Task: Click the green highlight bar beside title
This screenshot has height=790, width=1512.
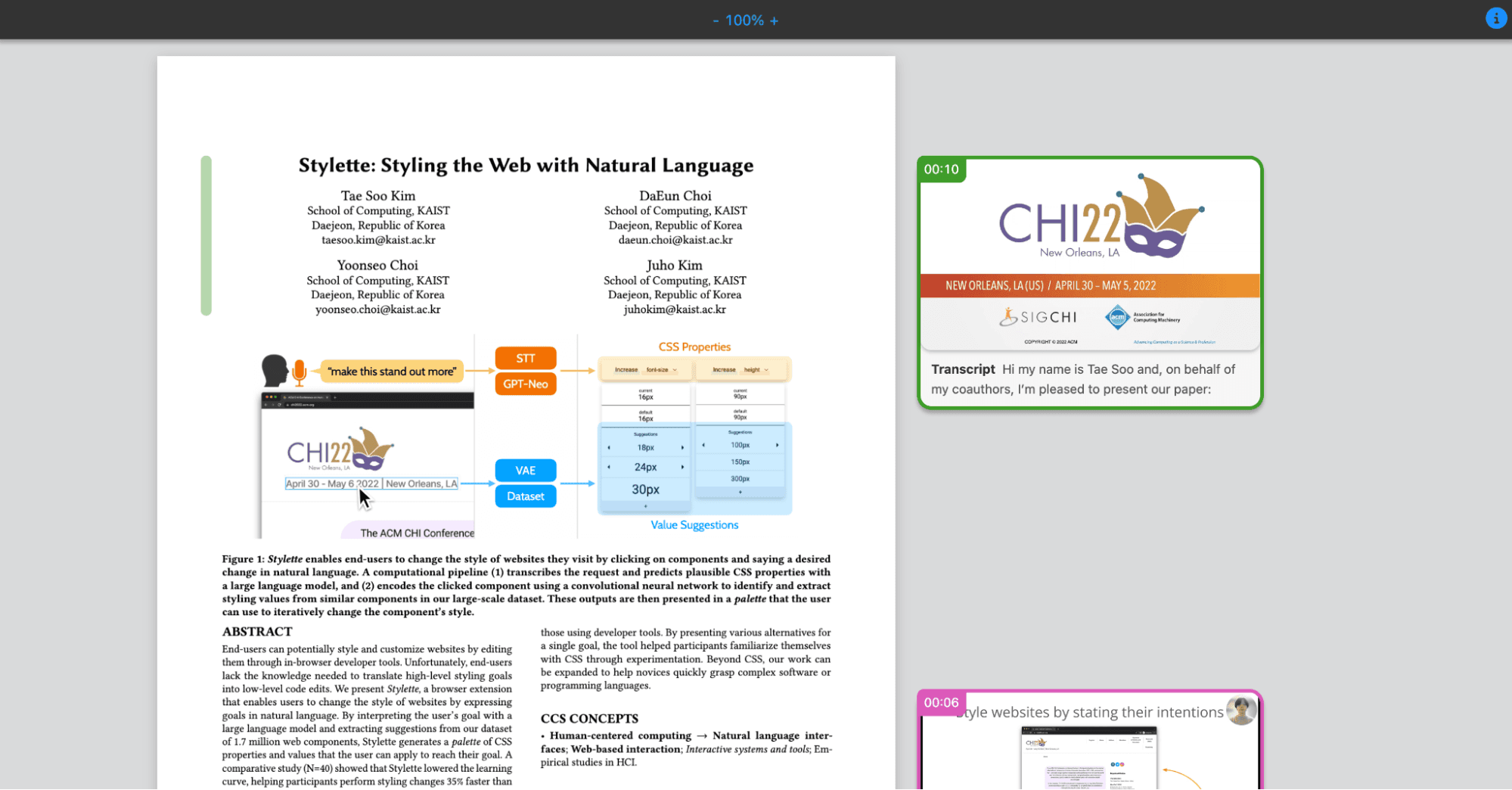Action: coord(206,235)
